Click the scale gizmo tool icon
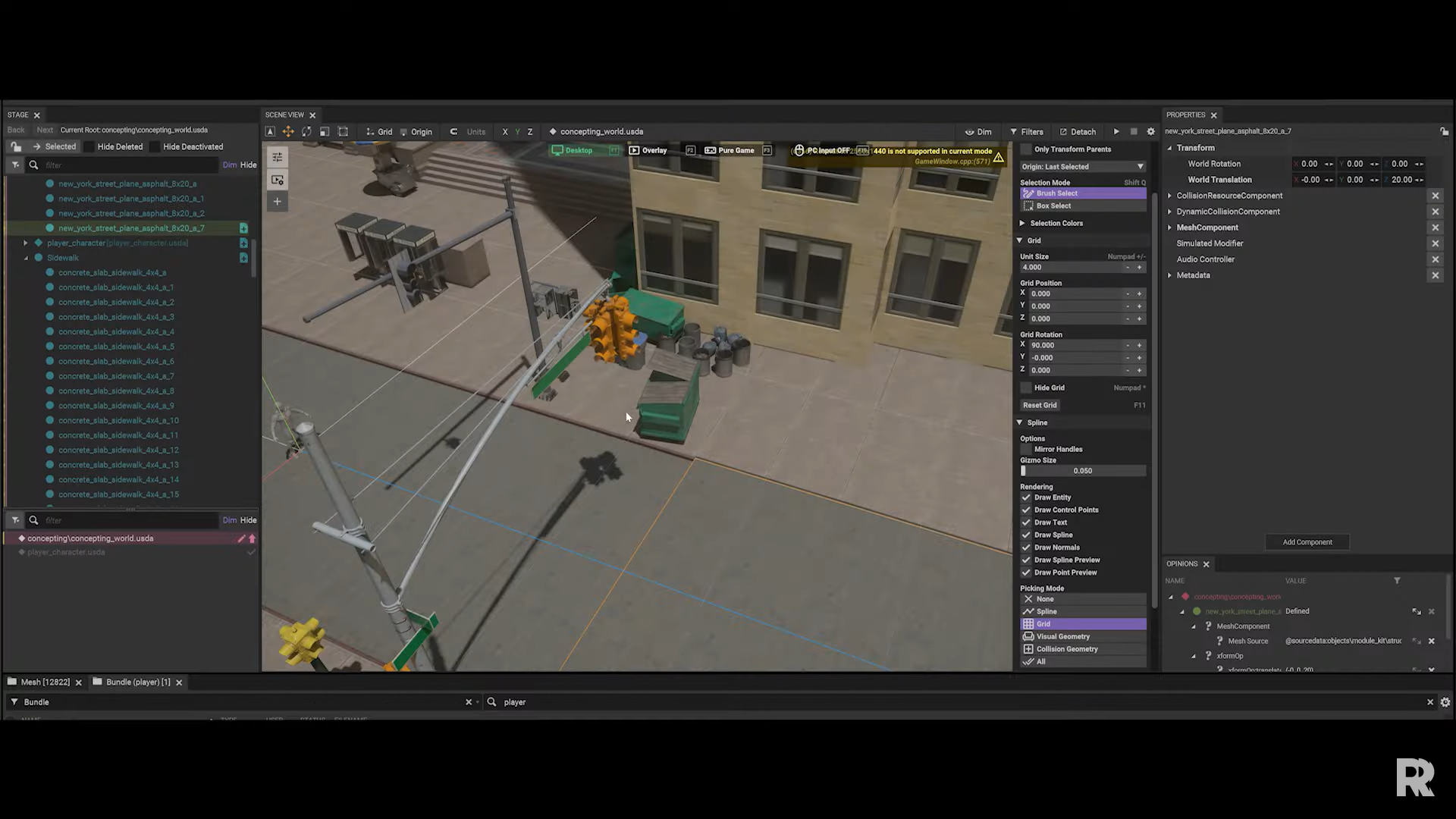This screenshot has width=1456, height=819. coord(325,131)
